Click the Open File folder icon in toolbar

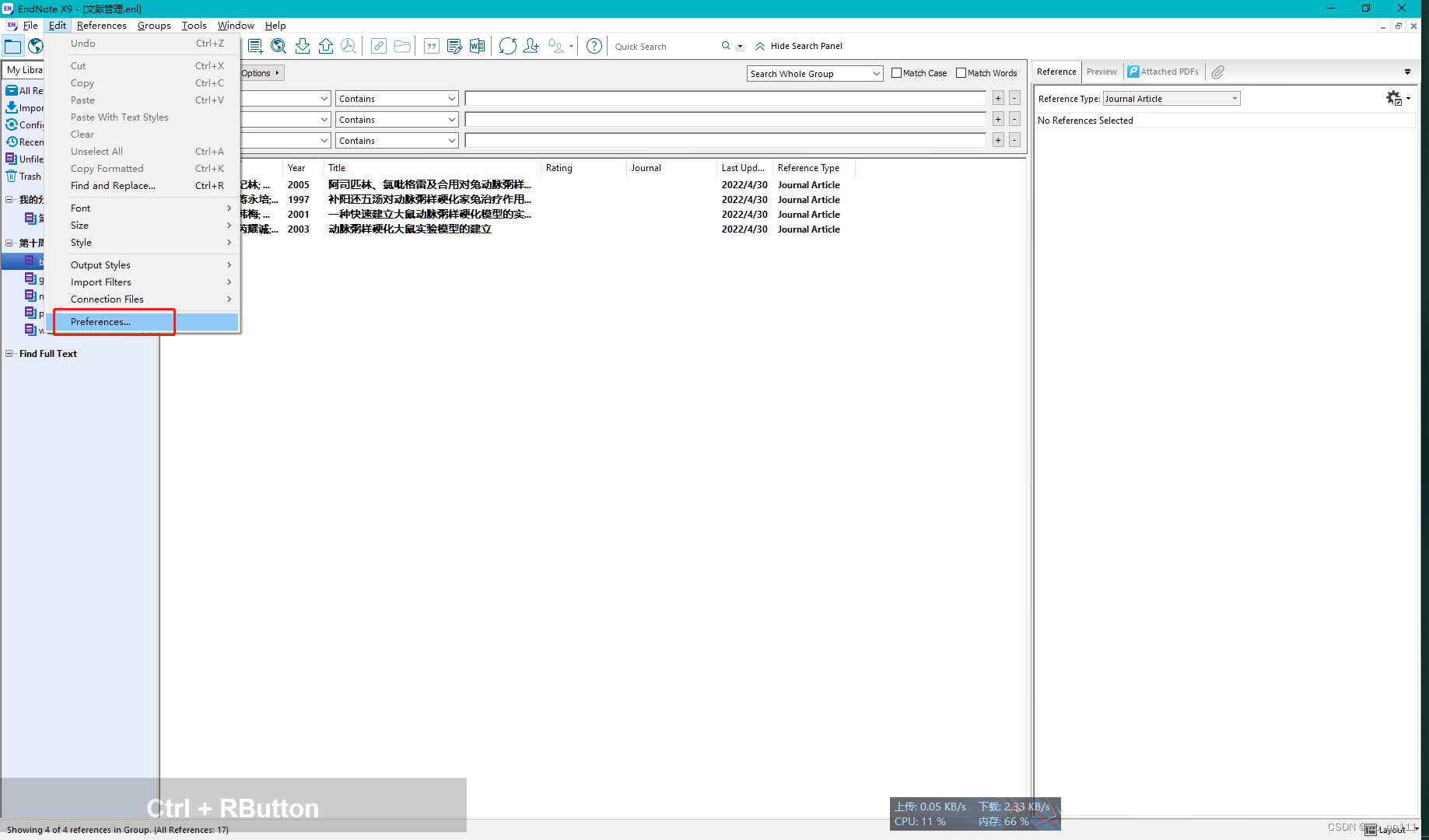click(x=402, y=46)
